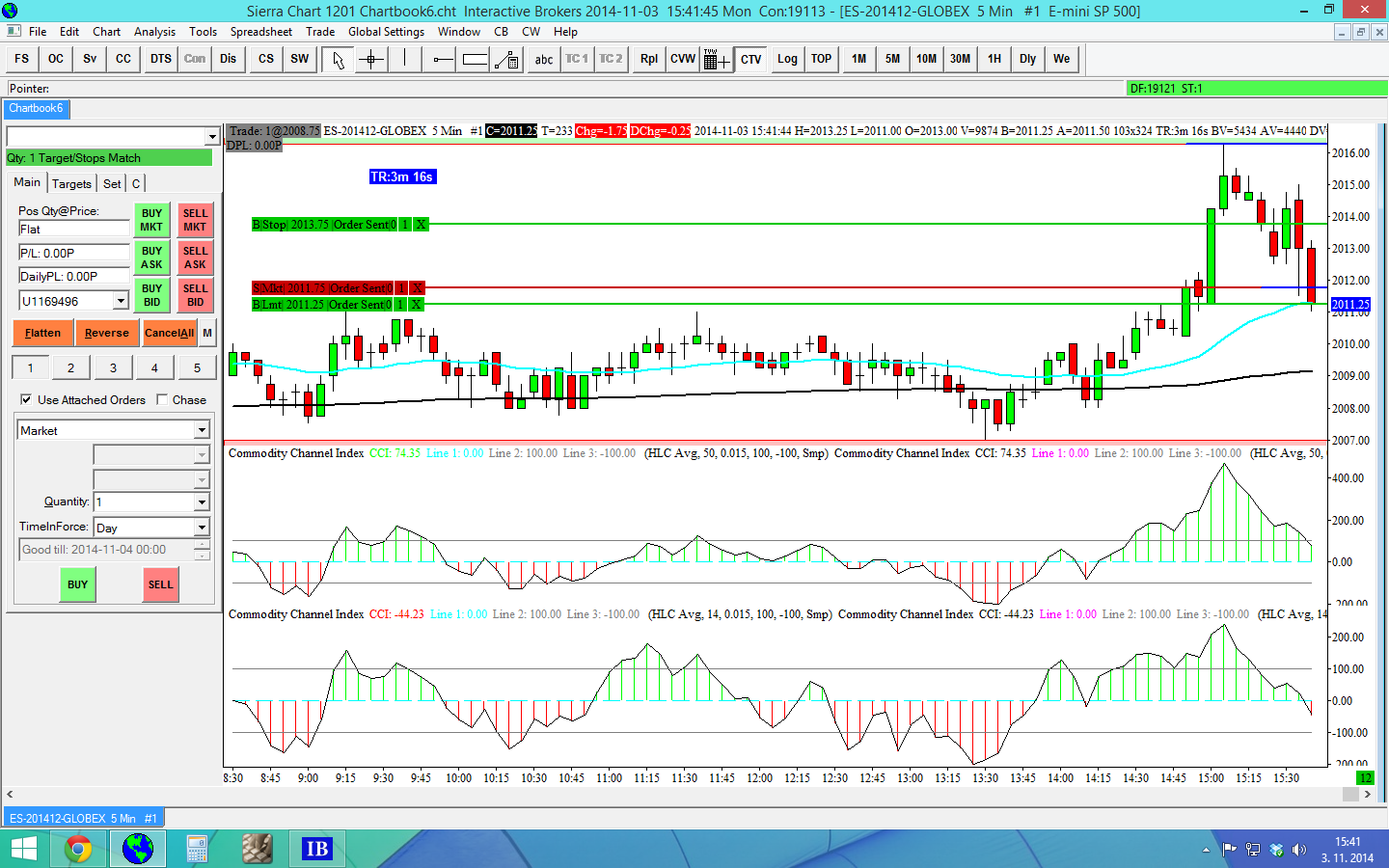Click the FS toolbar button
Viewport: 1389px width, 868px height.
pos(21,59)
